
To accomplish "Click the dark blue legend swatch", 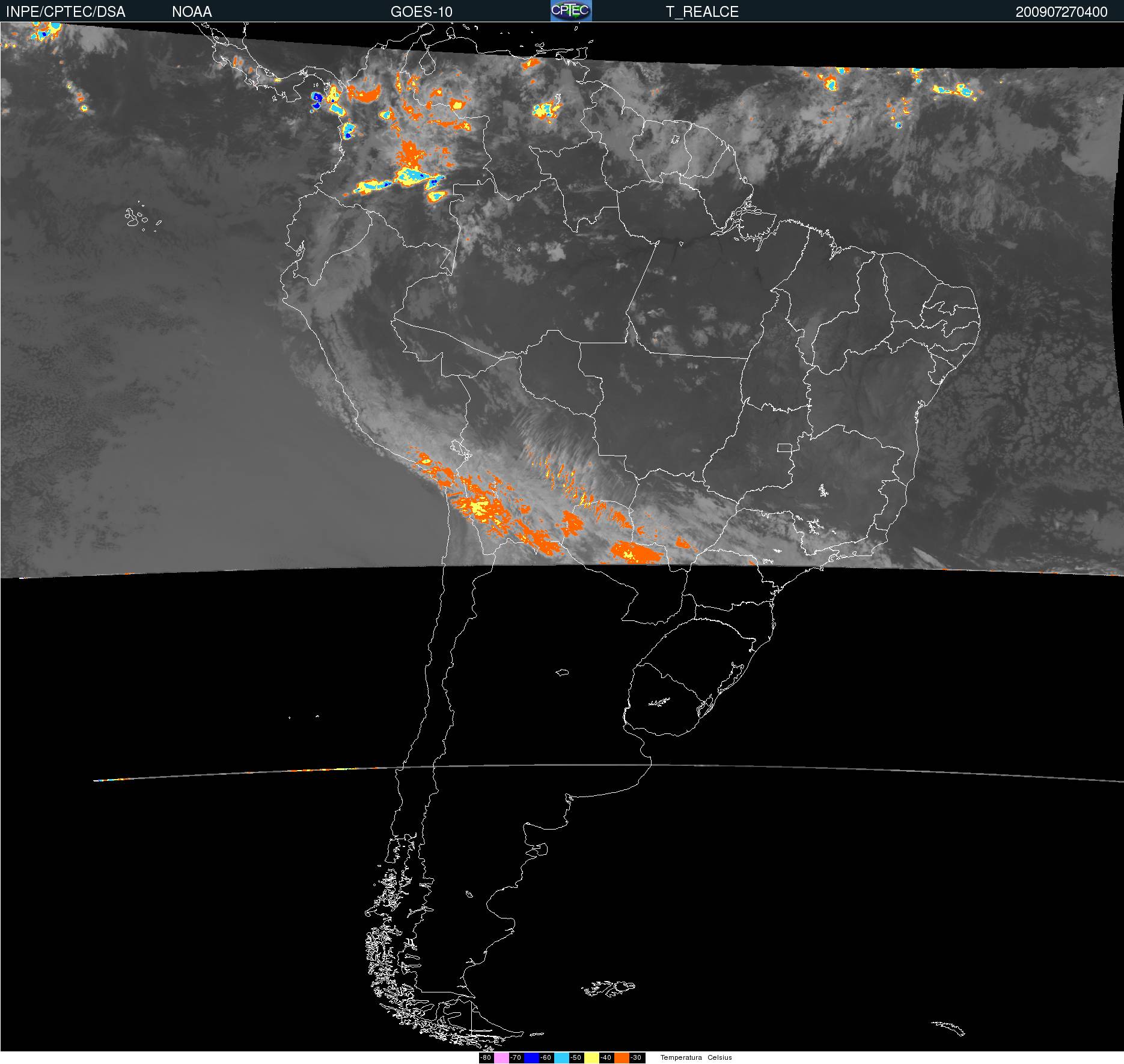I will pos(531,1057).
